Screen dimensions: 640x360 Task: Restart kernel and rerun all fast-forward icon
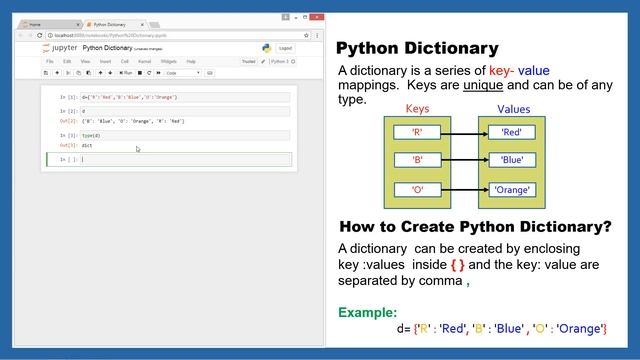coord(158,73)
